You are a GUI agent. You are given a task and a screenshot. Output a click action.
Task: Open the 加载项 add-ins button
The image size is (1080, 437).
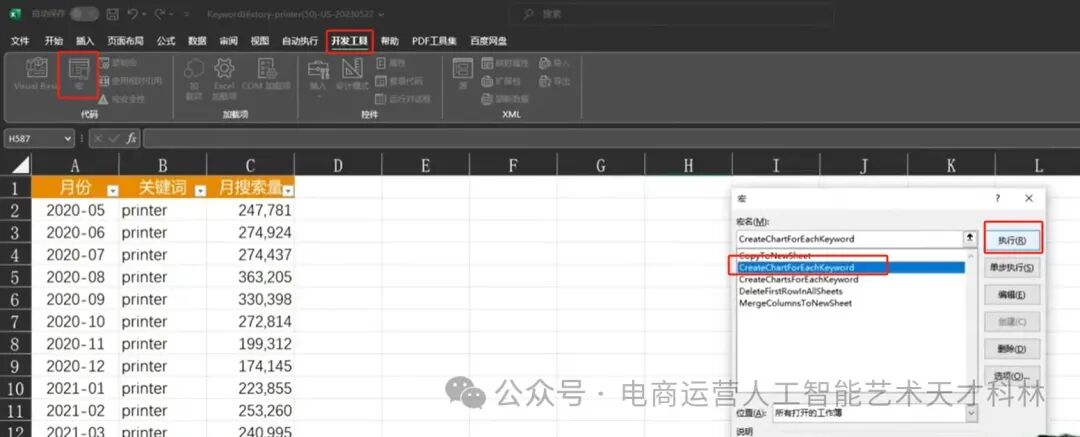[194, 78]
